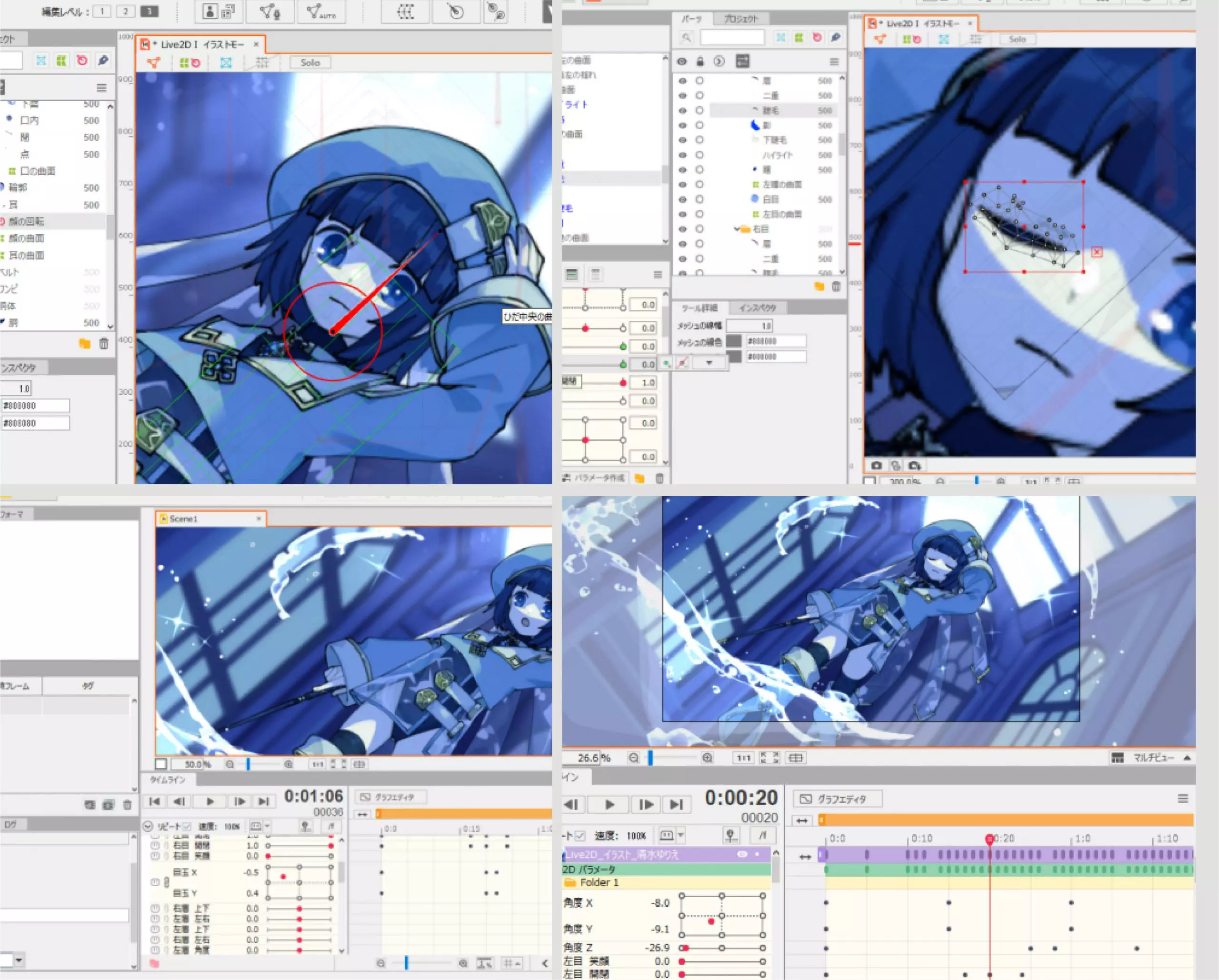Open the タイムライン tab
The image size is (1219, 980).
tap(168, 780)
